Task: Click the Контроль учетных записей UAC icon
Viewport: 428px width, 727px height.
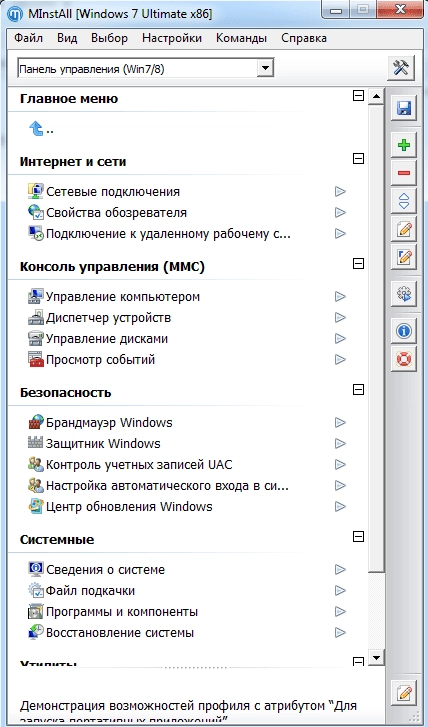Action: point(36,464)
